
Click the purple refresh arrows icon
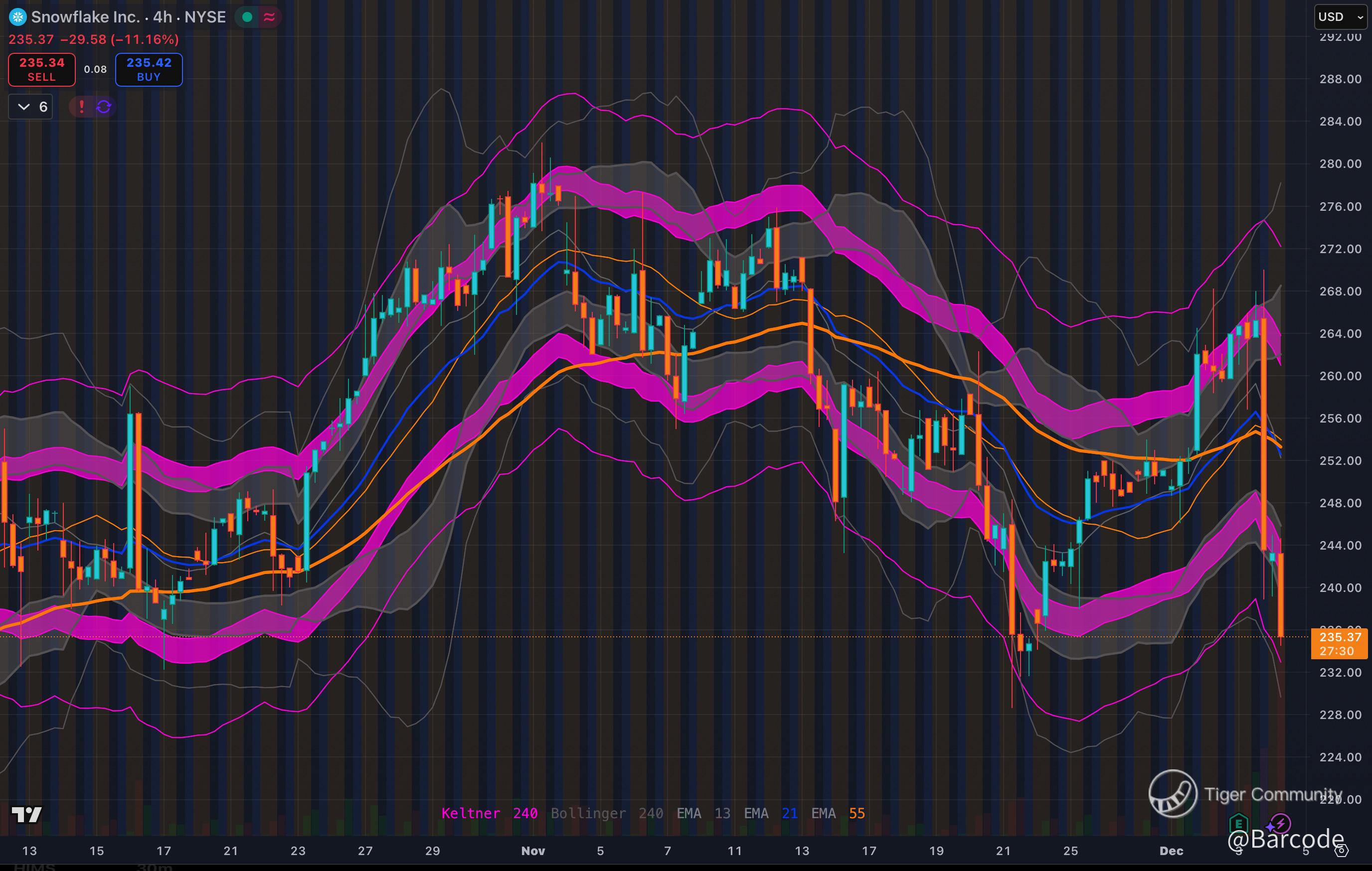(x=104, y=107)
